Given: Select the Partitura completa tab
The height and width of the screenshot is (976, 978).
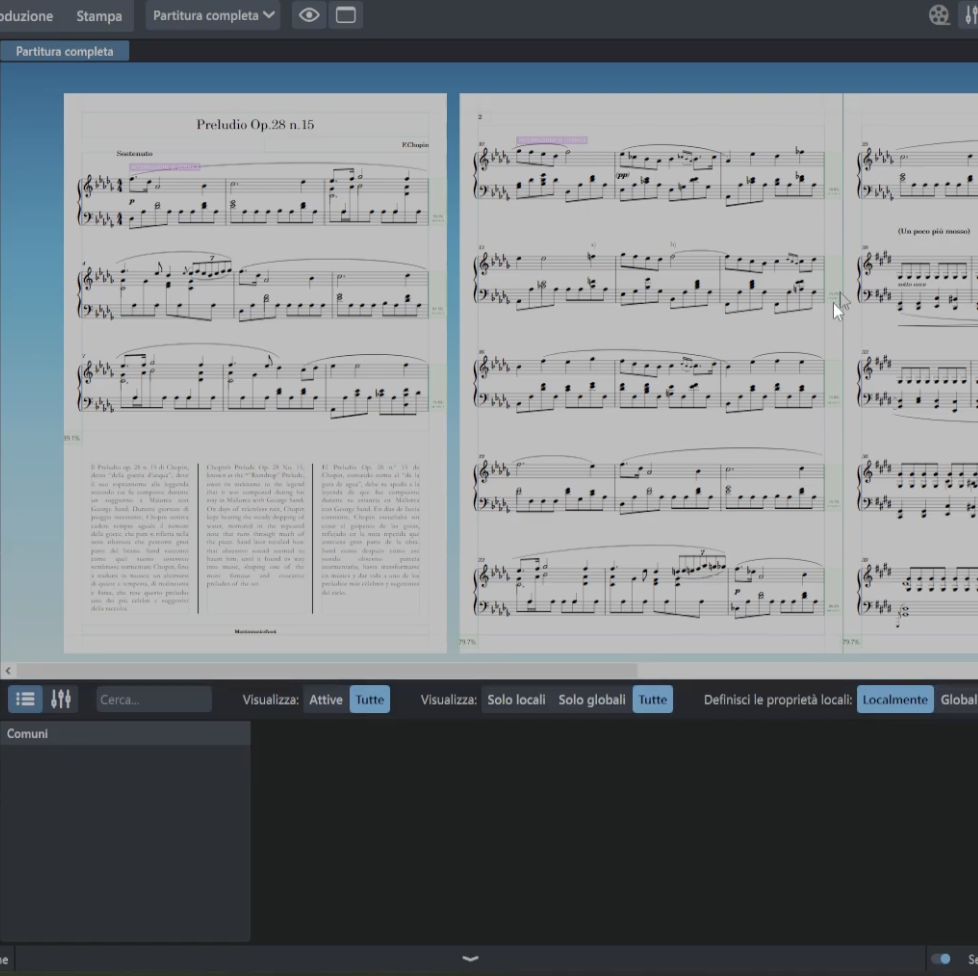Looking at the screenshot, I should tap(64, 51).
